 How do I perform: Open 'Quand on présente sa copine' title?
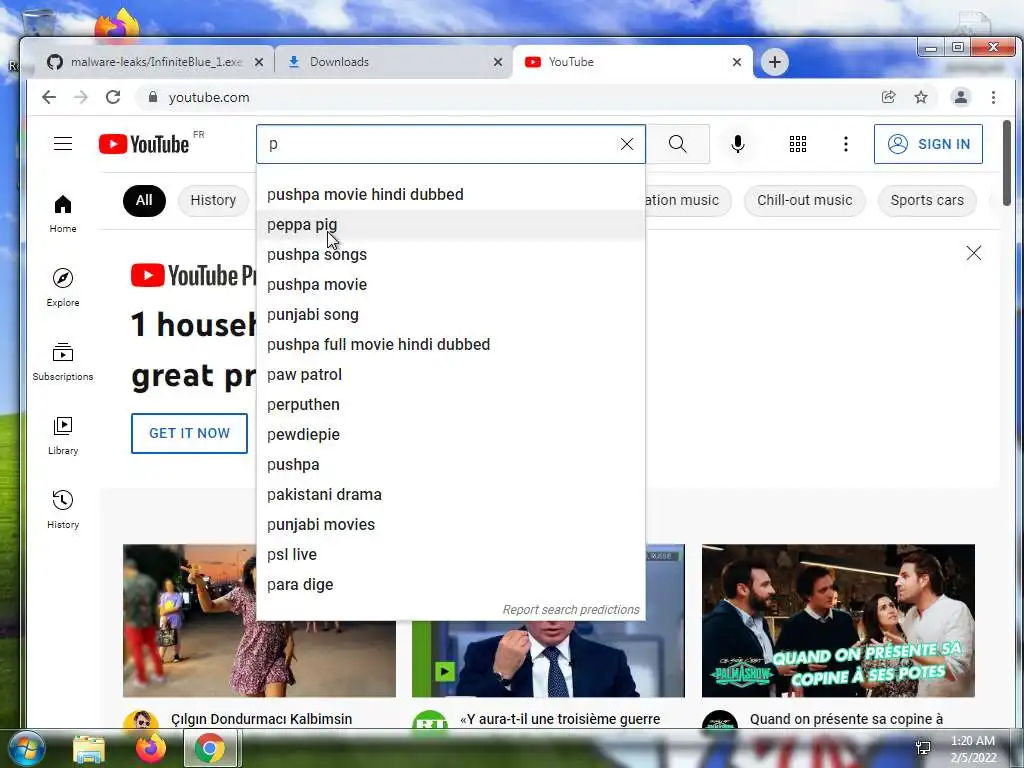click(846, 719)
